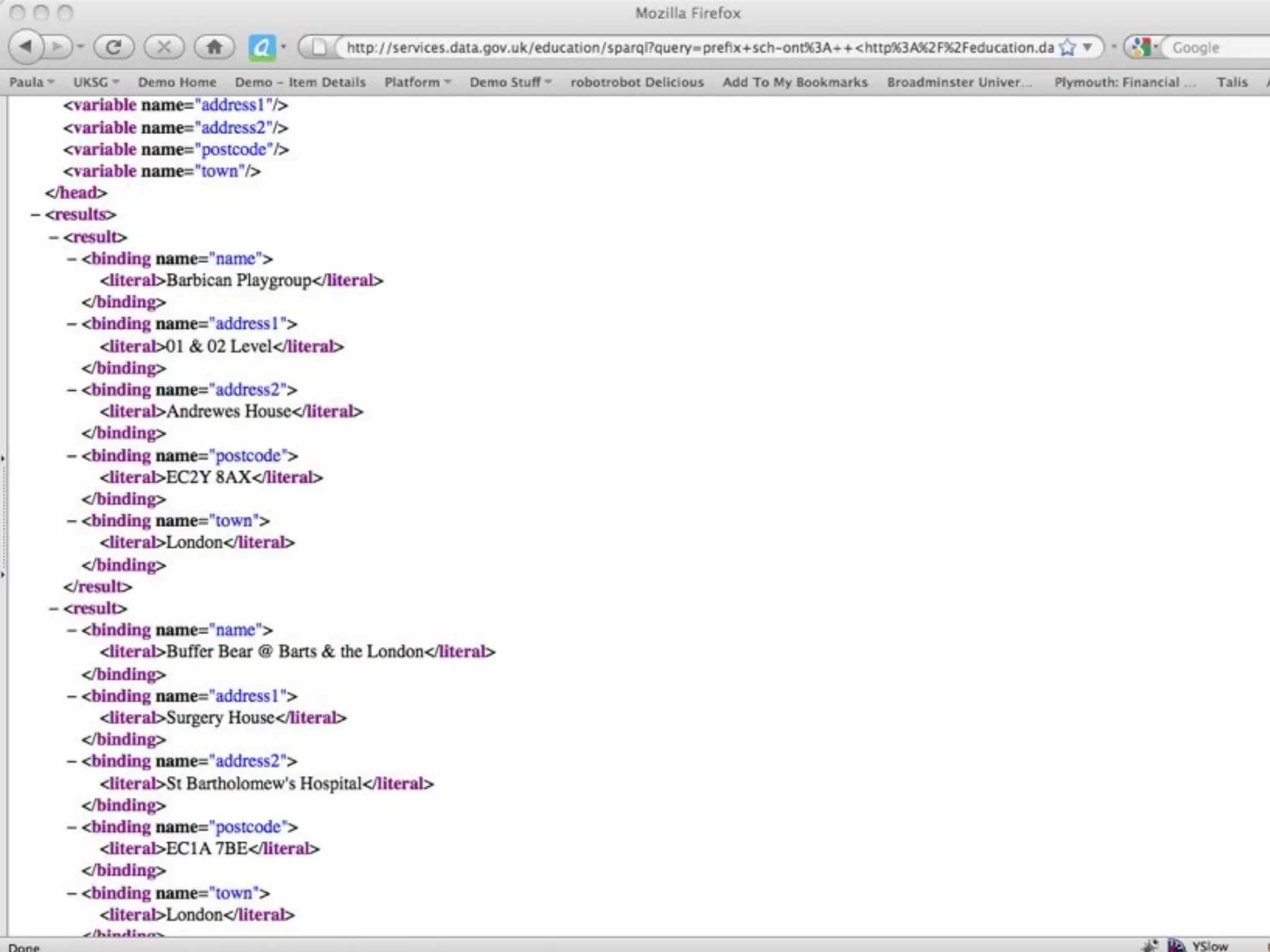The height and width of the screenshot is (952, 1270).
Task: Reload the page with the refresh icon
Action: pos(114,46)
